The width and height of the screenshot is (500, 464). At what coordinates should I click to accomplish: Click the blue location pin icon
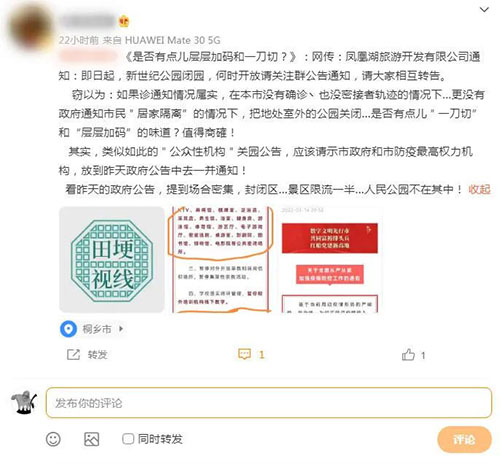[x=68, y=329]
